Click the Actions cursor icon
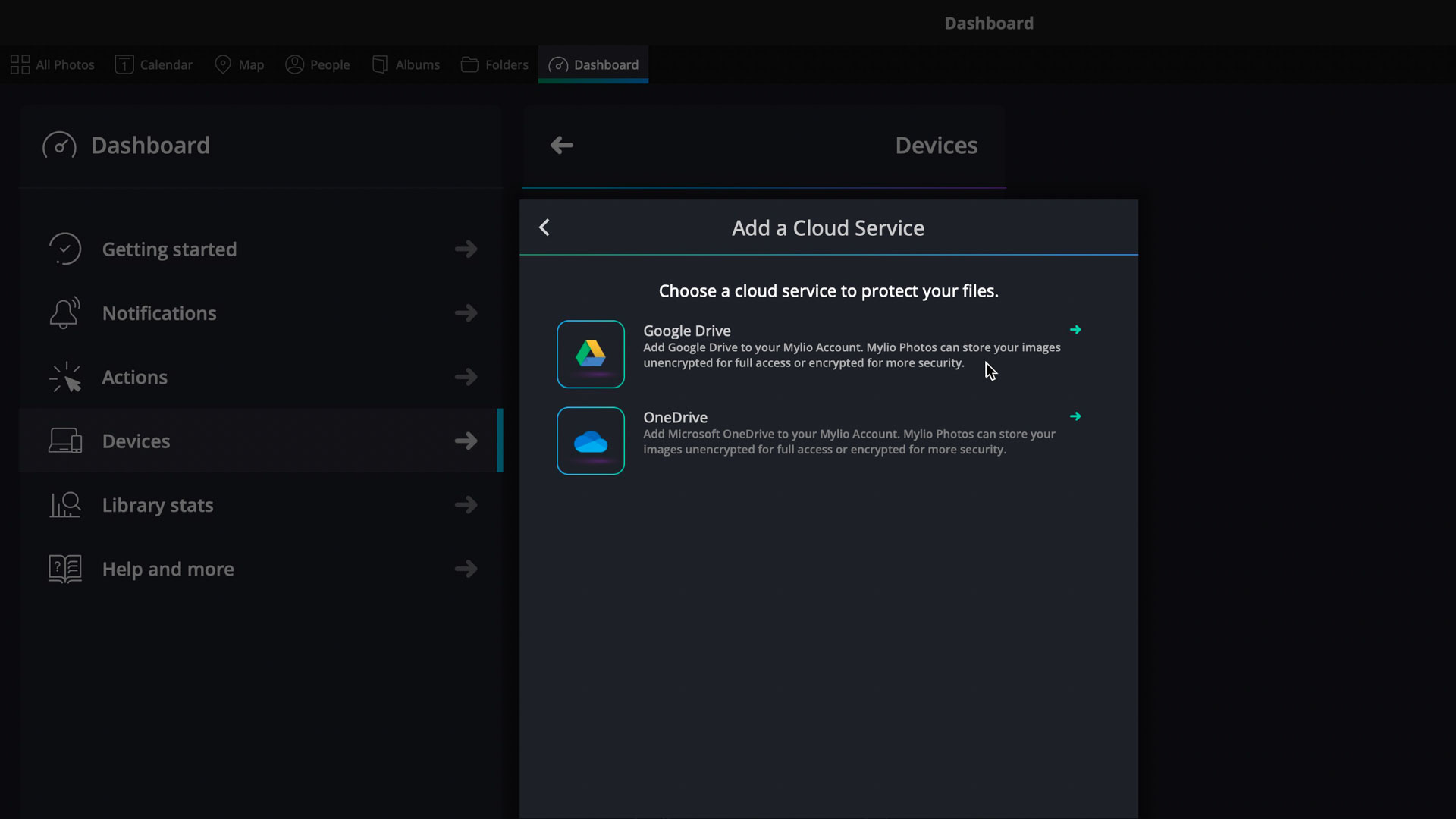Viewport: 1456px width, 819px height. [65, 377]
